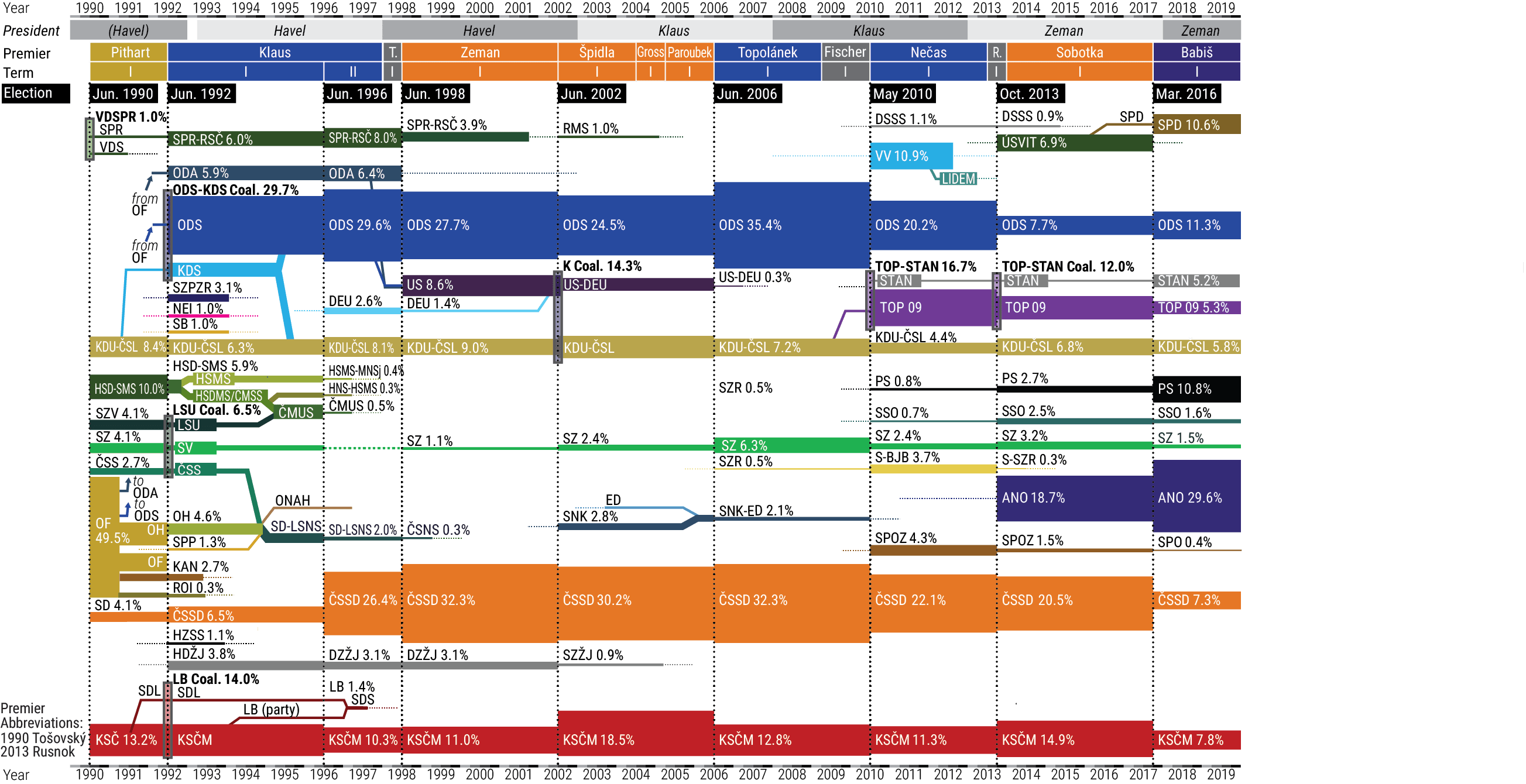
Task: Select the ODS 35.4% party block
Action: [794, 225]
